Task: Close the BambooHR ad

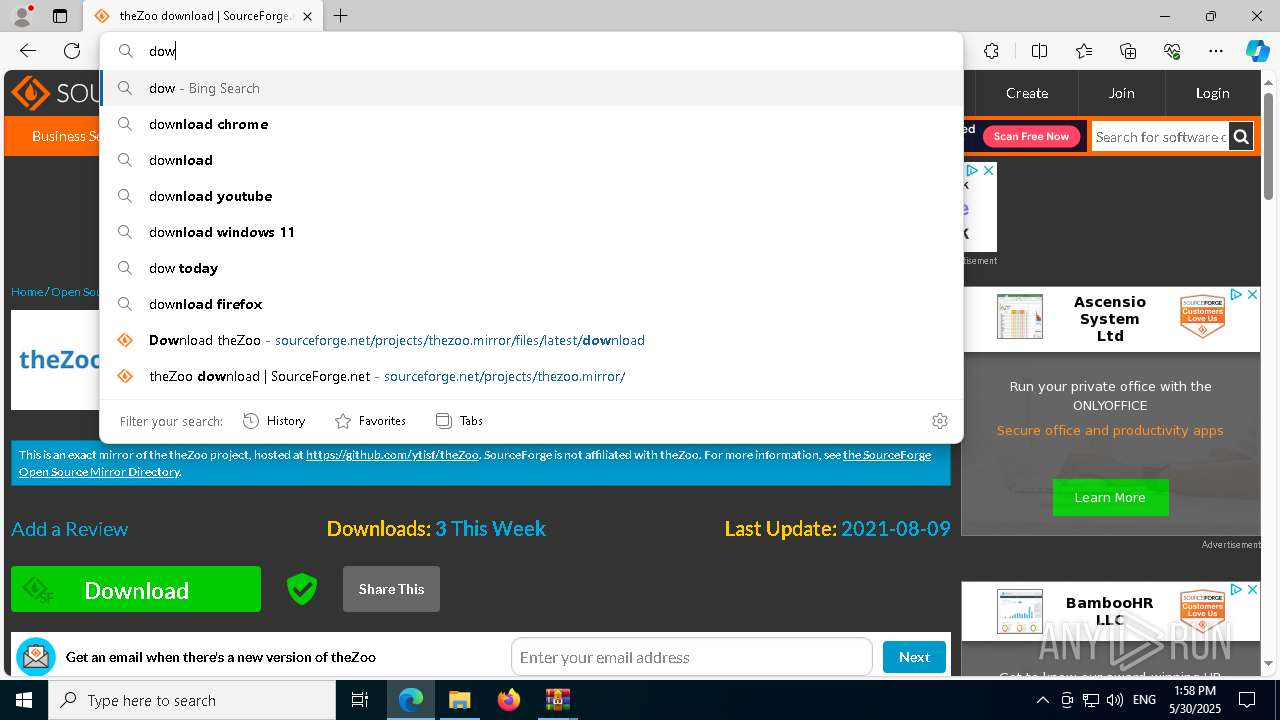Action: pos(1251,590)
